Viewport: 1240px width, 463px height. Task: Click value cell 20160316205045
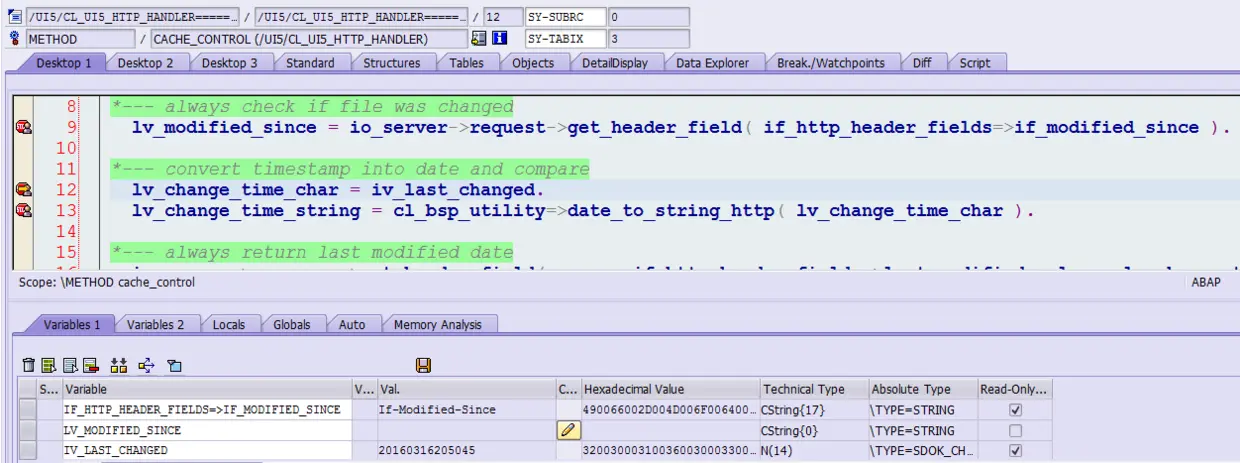click(x=466, y=450)
